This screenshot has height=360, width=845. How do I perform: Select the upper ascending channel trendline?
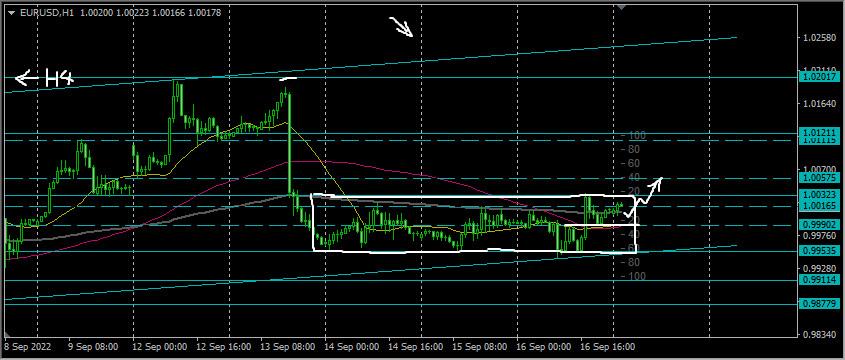(x=372, y=65)
